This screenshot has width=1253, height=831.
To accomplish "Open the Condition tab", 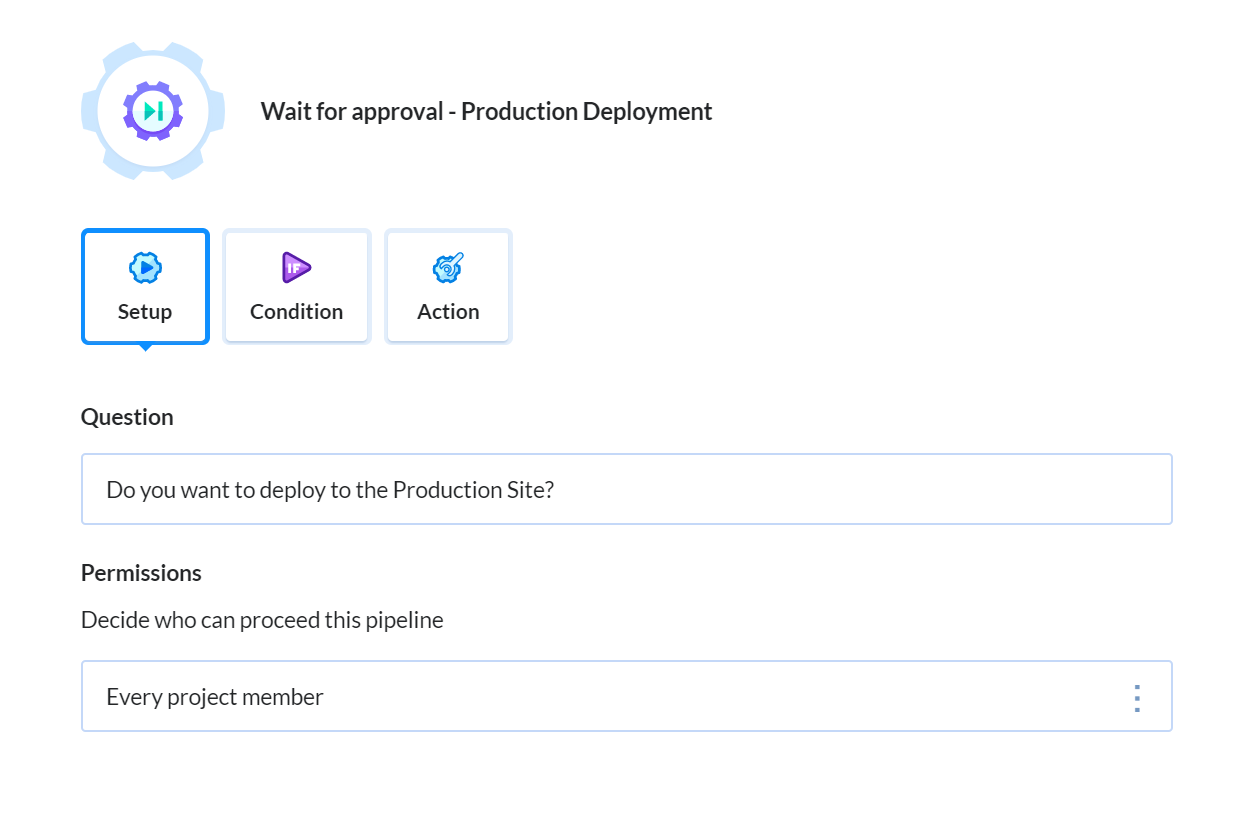I will 297,287.
